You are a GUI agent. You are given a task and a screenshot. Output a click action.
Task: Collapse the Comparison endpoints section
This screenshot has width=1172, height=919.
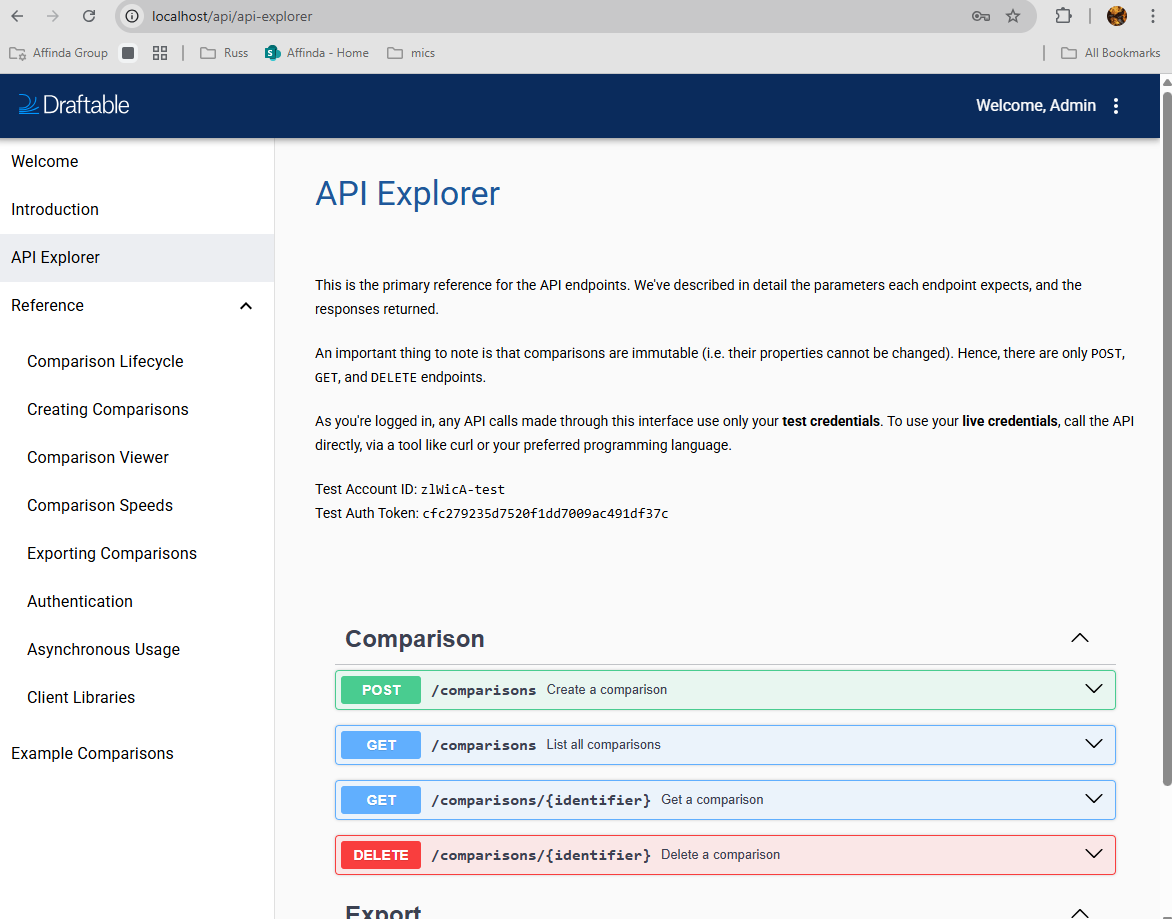1079,638
